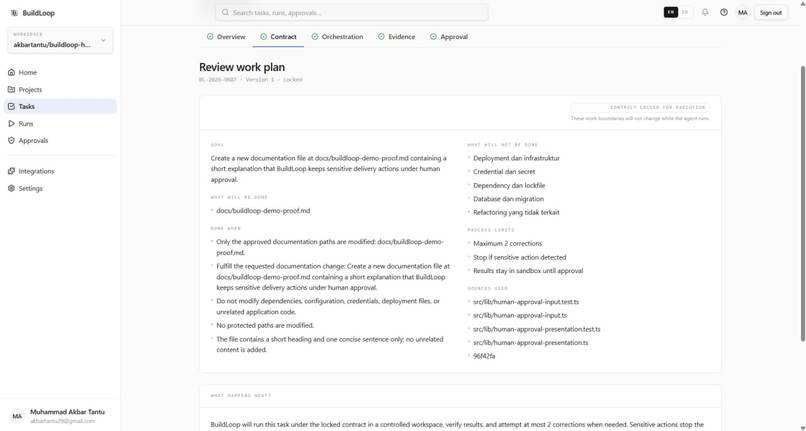Click the Tasks checkbox icon
The width and height of the screenshot is (806, 431).
(11, 106)
